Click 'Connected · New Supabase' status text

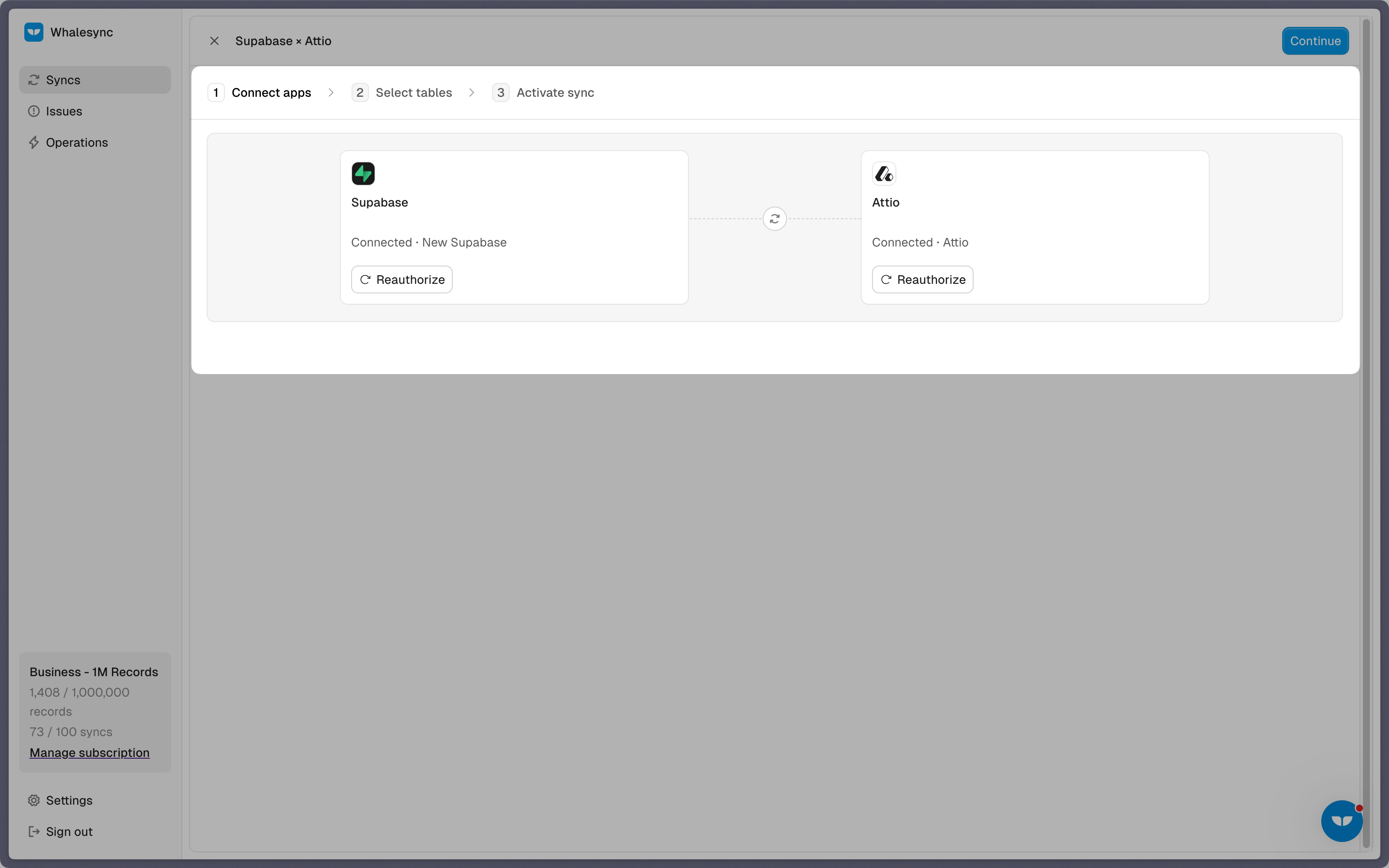tap(429, 242)
